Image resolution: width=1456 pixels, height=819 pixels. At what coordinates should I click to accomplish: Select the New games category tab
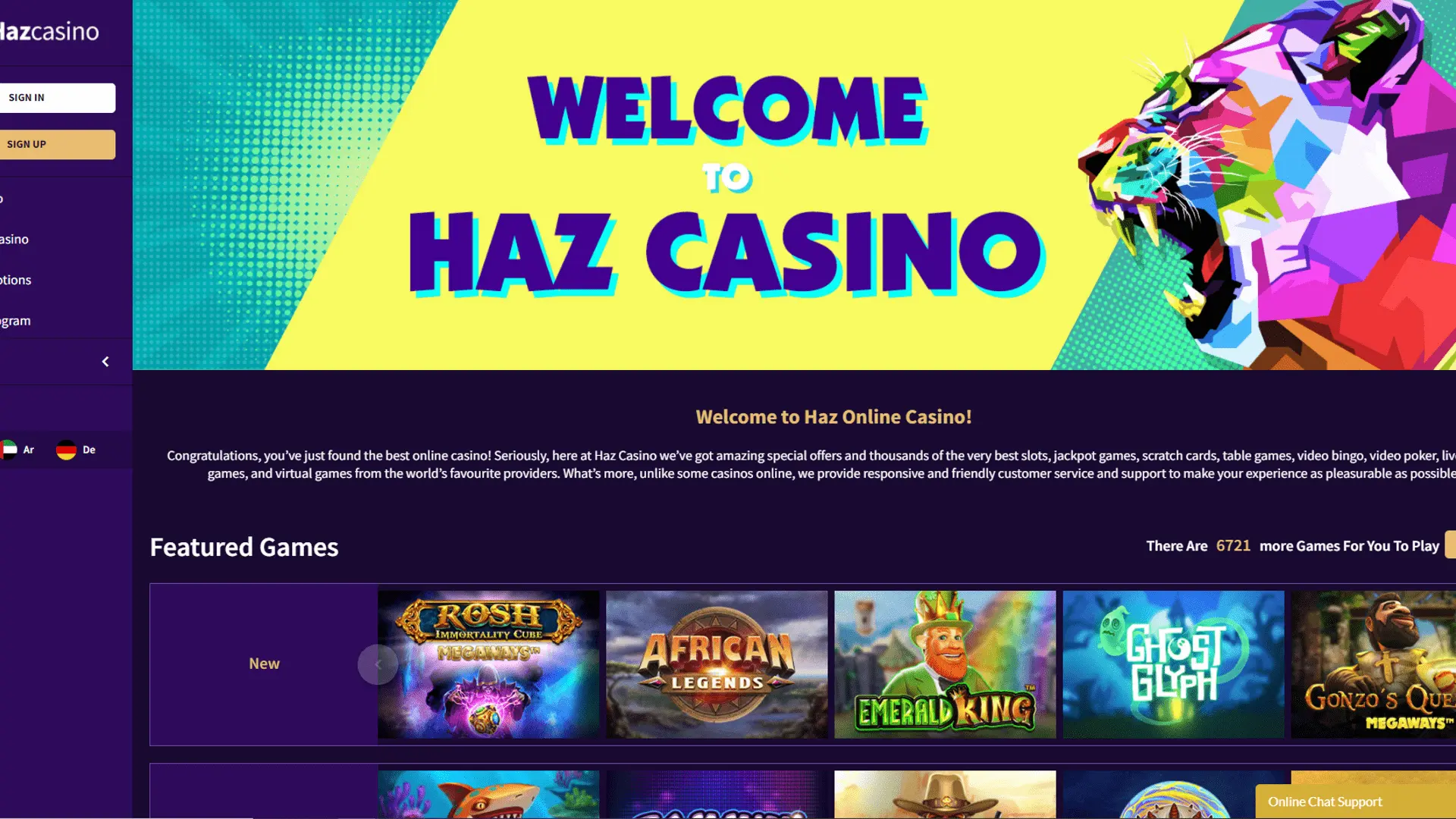pyautogui.click(x=264, y=664)
